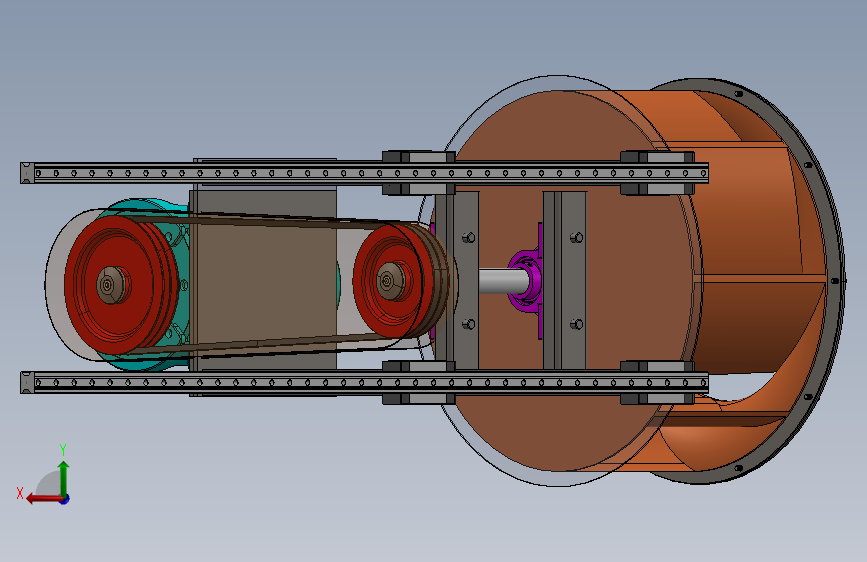
Task: Pick the upper bolt on right bracket
Action: (x=577, y=237)
